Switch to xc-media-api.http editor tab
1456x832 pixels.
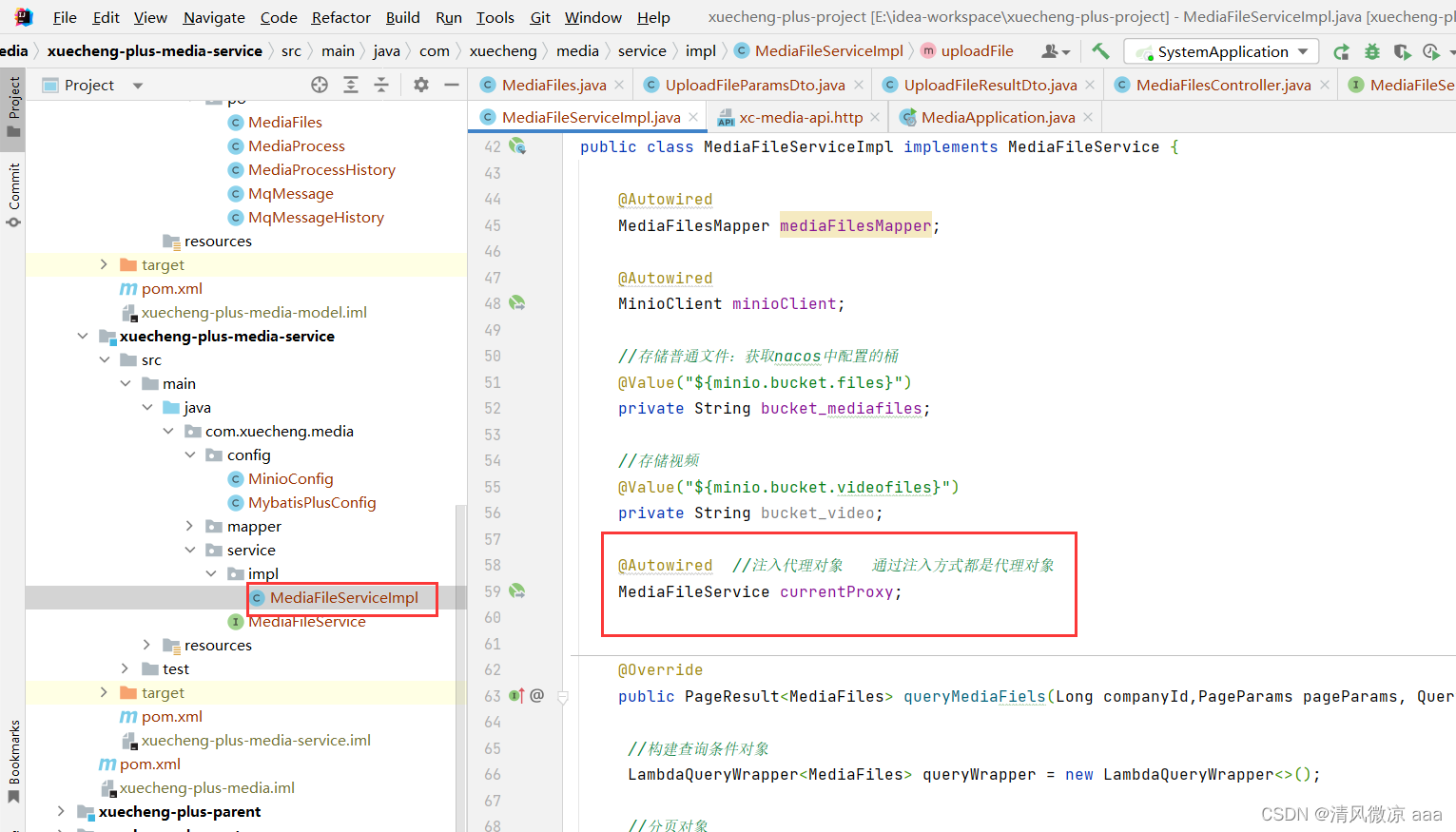coord(801,117)
